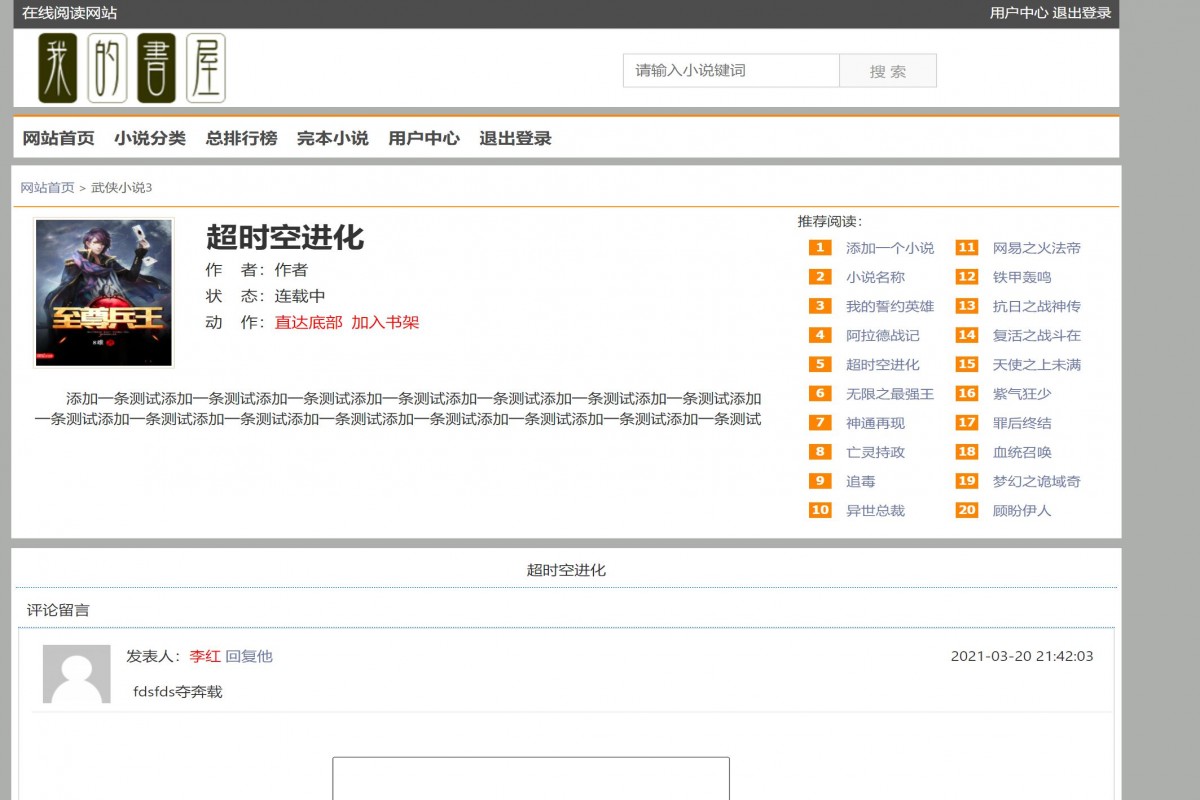Click the commenter's avatar placeholder

pos(75,675)
